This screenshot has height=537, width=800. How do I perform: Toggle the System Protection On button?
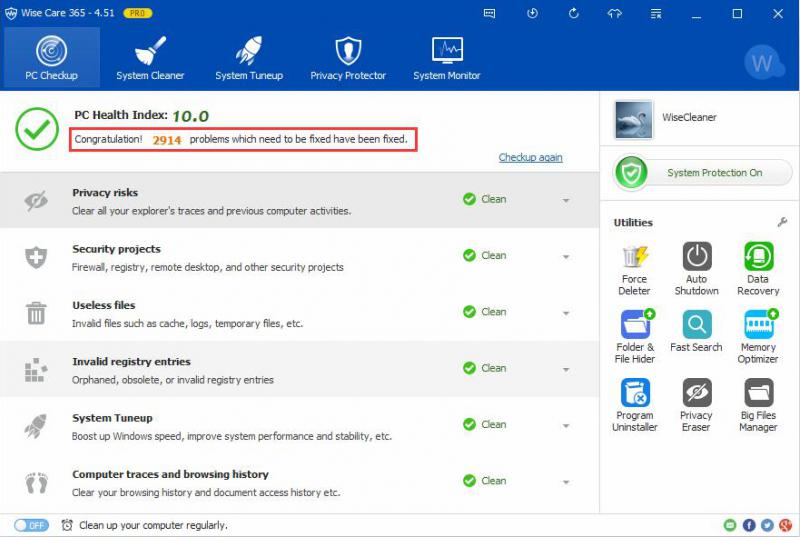tap(703, 173)
